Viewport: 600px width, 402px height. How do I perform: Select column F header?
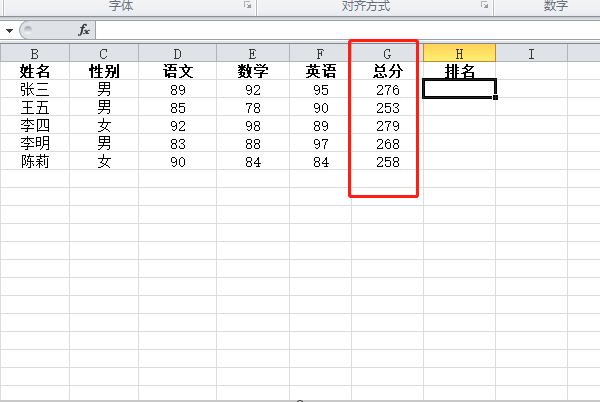(320, 53)
